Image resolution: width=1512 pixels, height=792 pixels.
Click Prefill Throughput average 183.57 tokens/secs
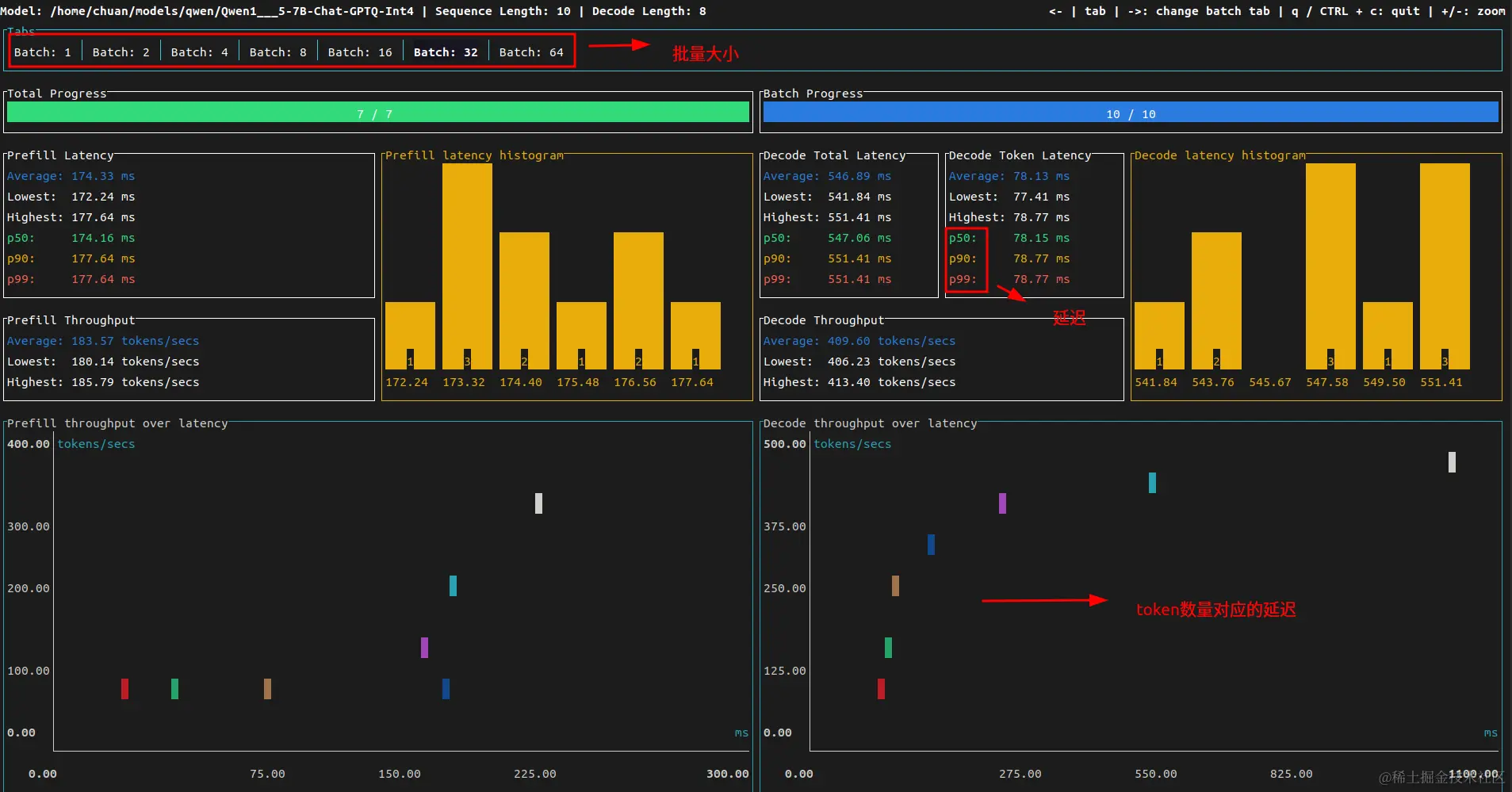(x=103, y=341)
